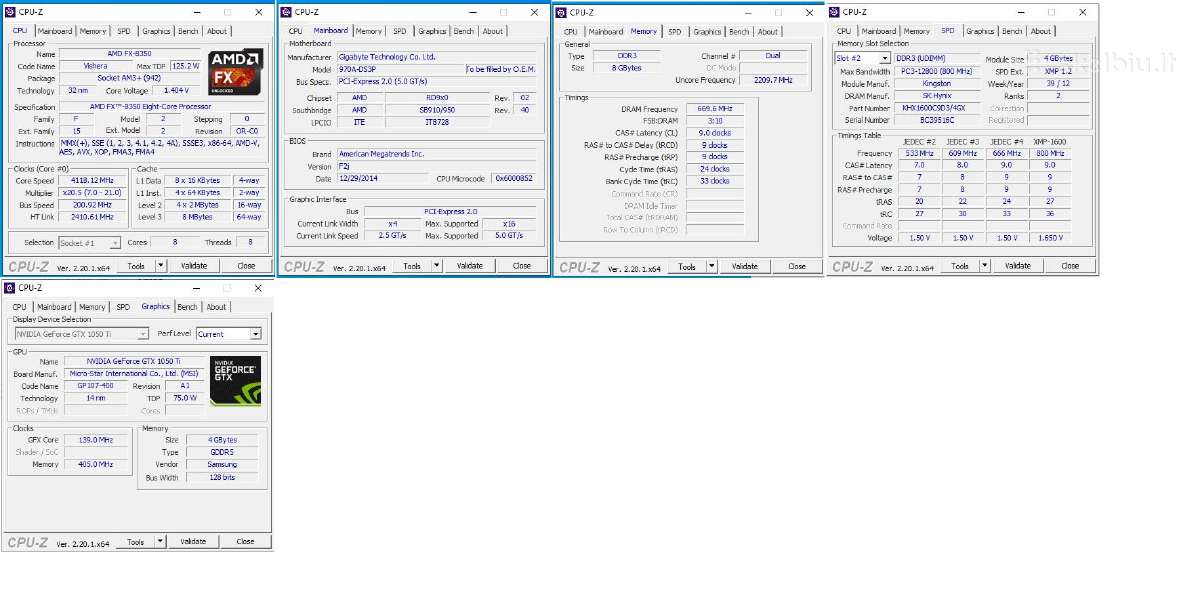
Task: Click the Tools button in the Mainboard window
Action: pyautogui.click(x=412, y=266)
